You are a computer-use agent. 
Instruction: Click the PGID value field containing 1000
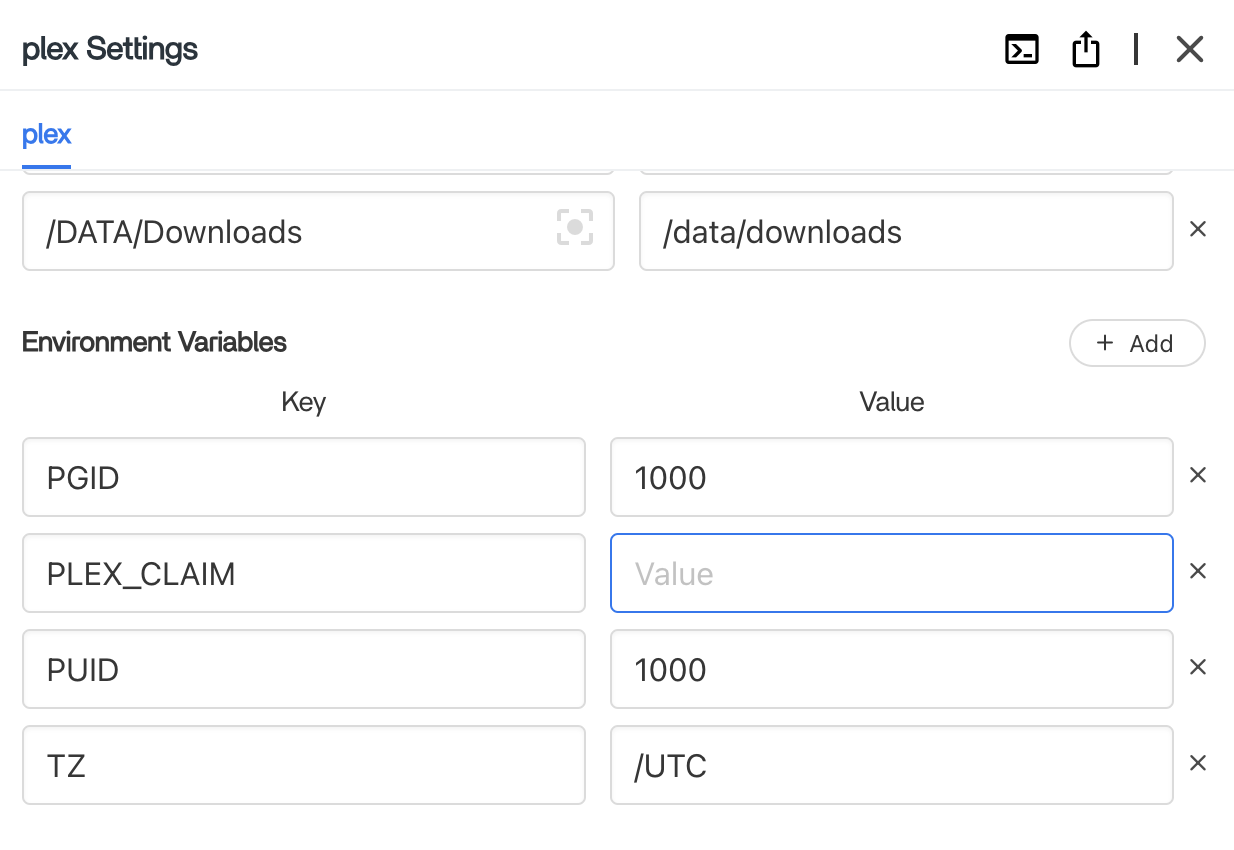point(892,477)
